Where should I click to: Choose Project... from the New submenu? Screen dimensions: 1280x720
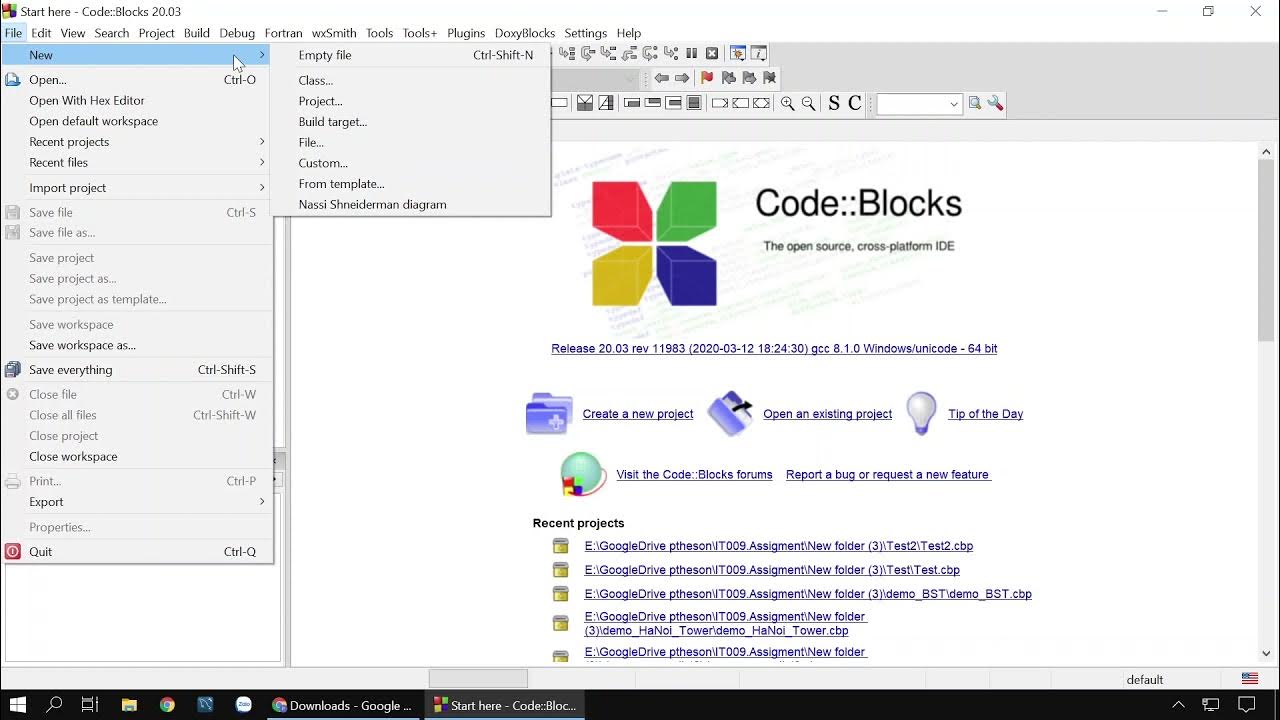[412, 101]
